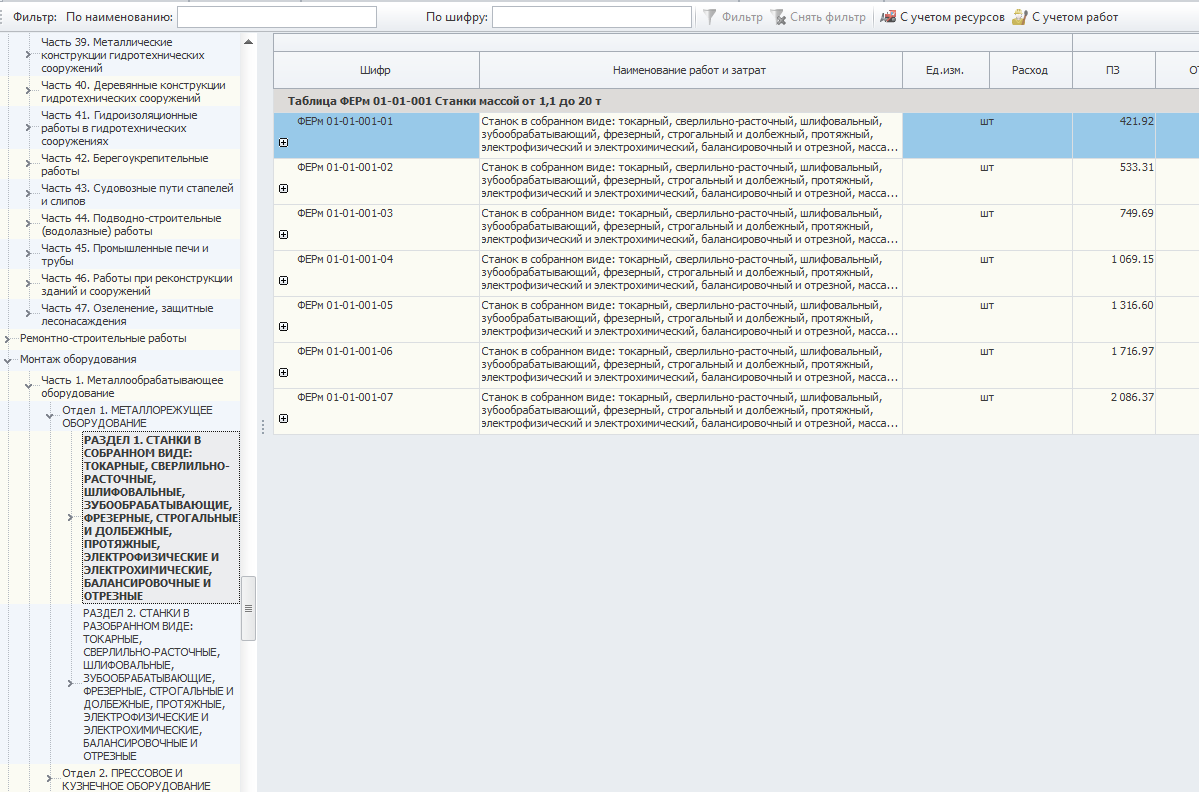Click the Фильтр funnel icon
This screenshot has width=1199, height=792.
(x=710, y=17)
